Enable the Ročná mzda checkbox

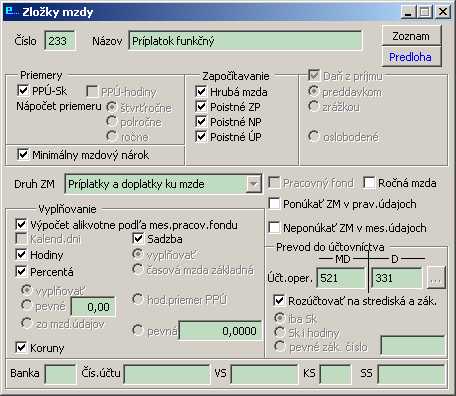[x=369, y=183]
